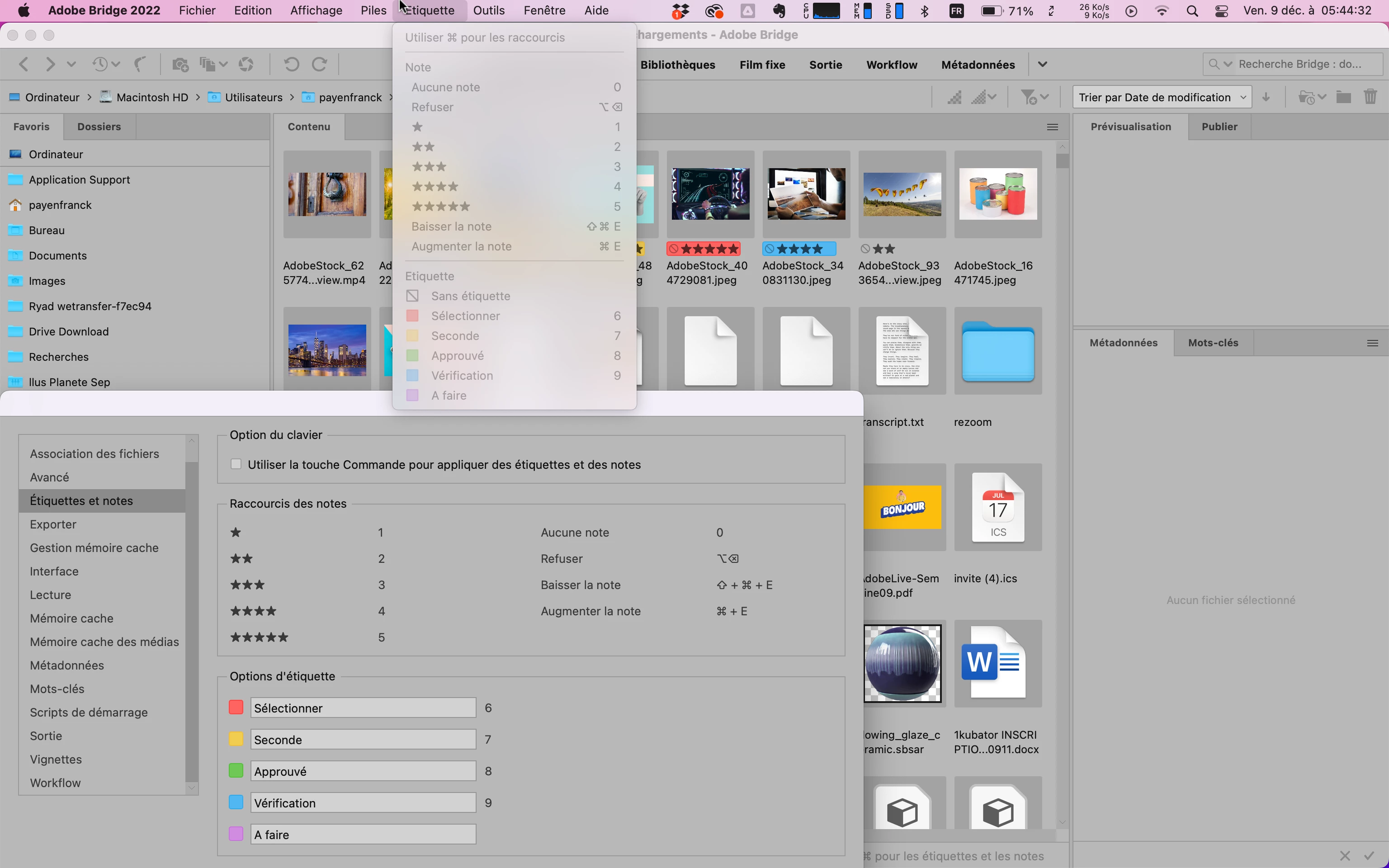
Task: Click the red Sélectionner label swatch
Action: 236,707
